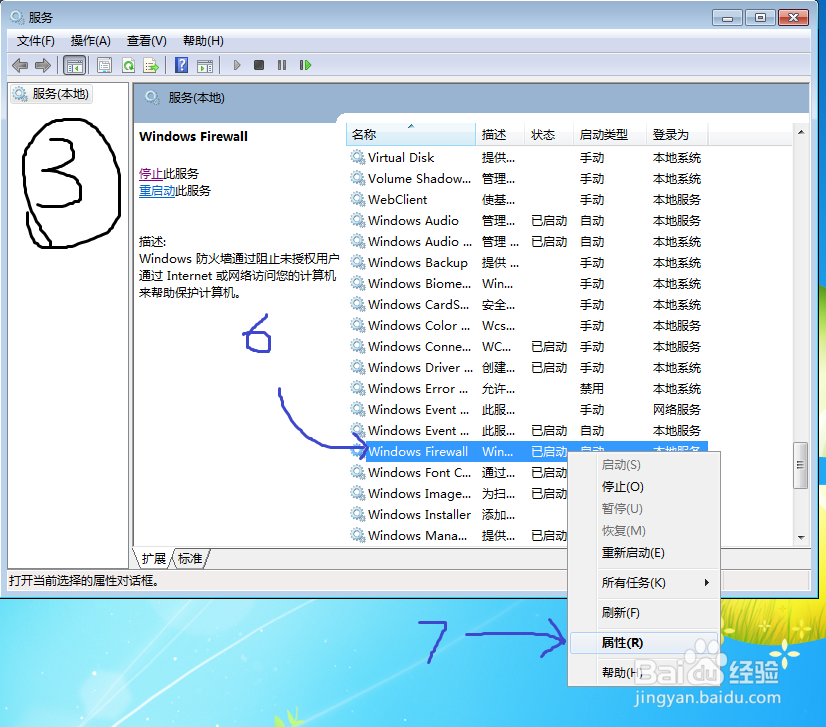Choose 属性(R) in context menu

(x=644, y=643)
